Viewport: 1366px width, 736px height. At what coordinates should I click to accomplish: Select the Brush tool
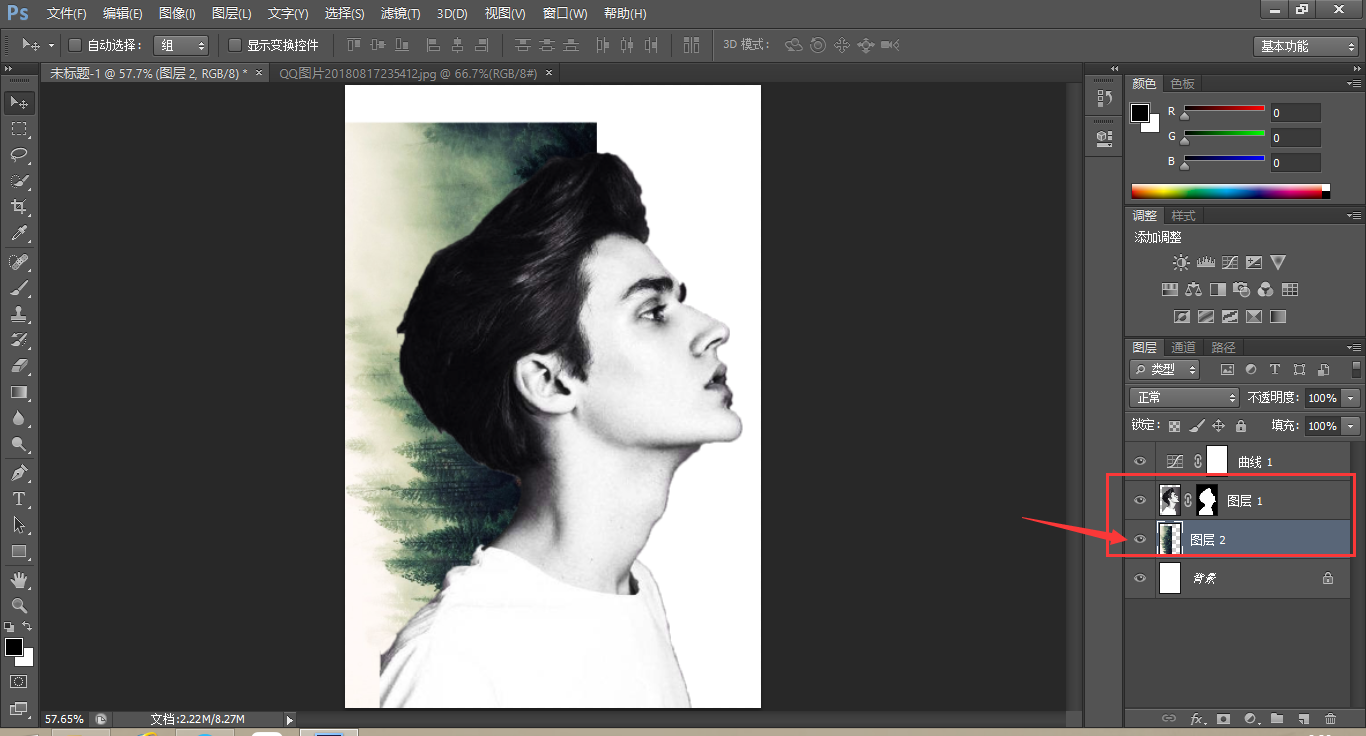tap(19, 288)
